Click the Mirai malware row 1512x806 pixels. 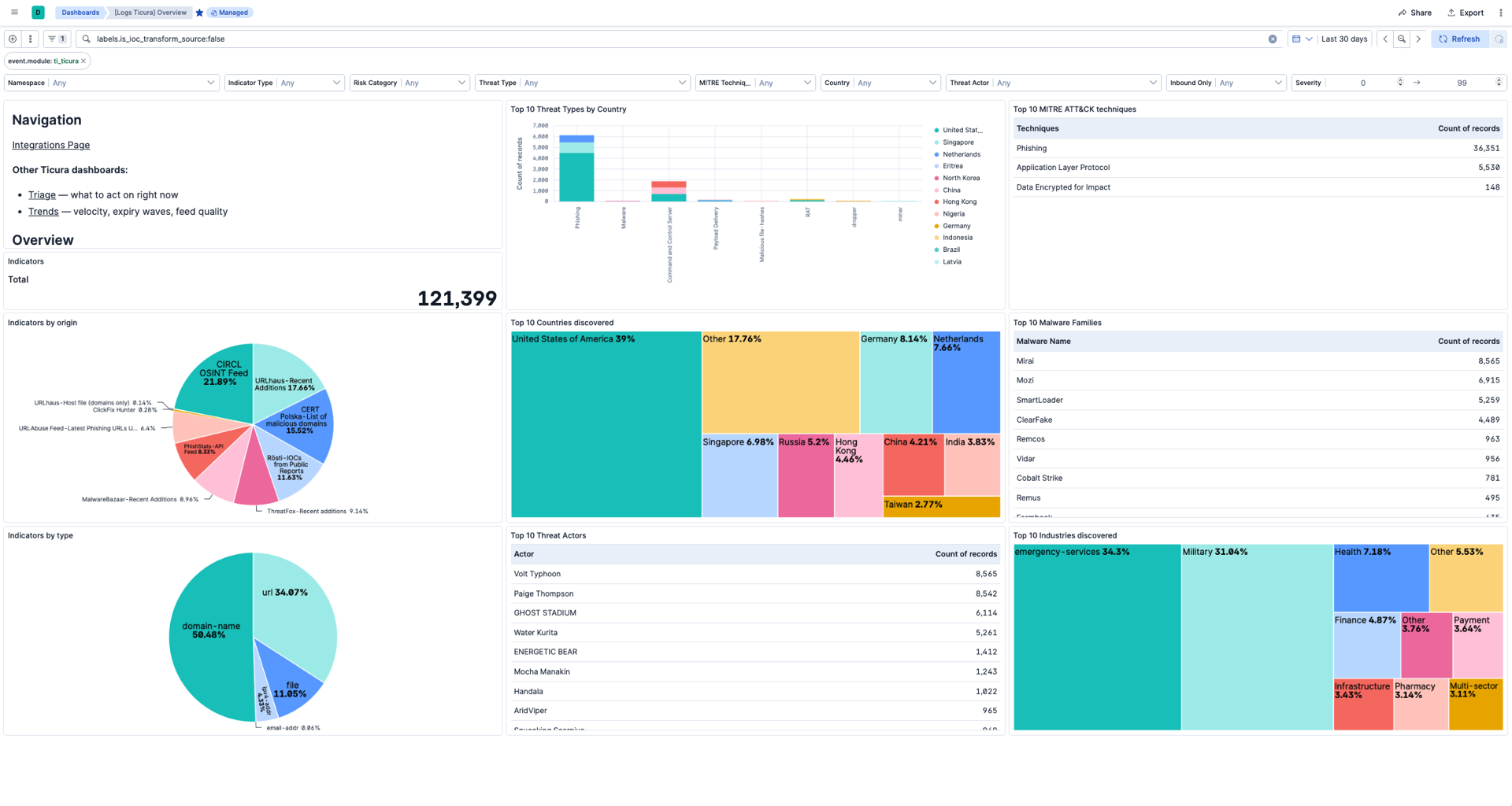(1258, 361)
